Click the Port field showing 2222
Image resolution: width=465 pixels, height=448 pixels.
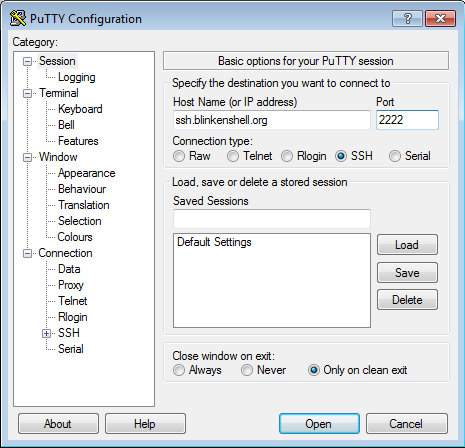click(407, 120)
